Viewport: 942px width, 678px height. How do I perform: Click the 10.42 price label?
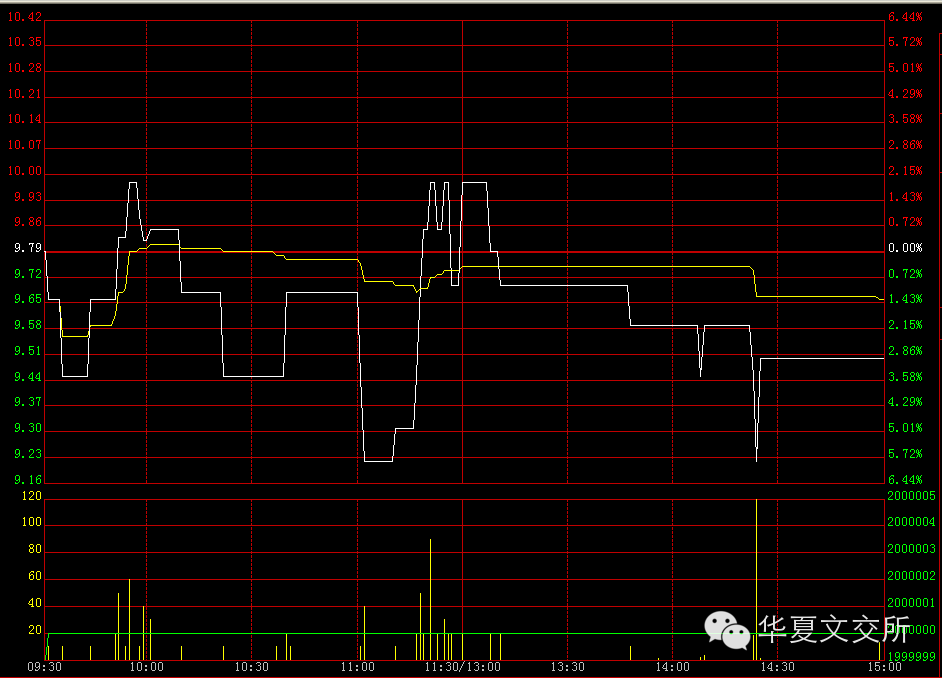[x=25, y=17]
